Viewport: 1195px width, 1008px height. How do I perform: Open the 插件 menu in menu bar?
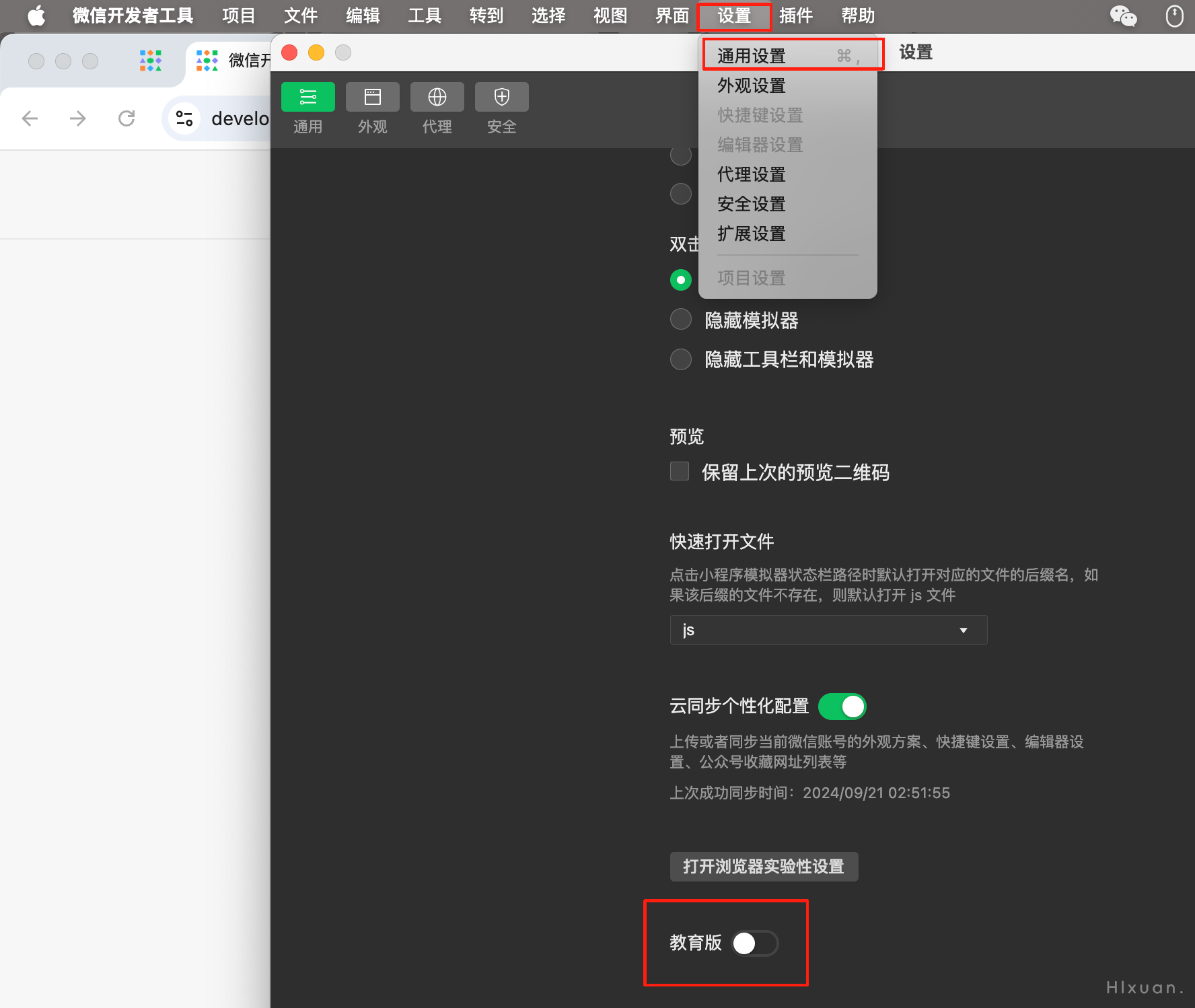(796, 15)
